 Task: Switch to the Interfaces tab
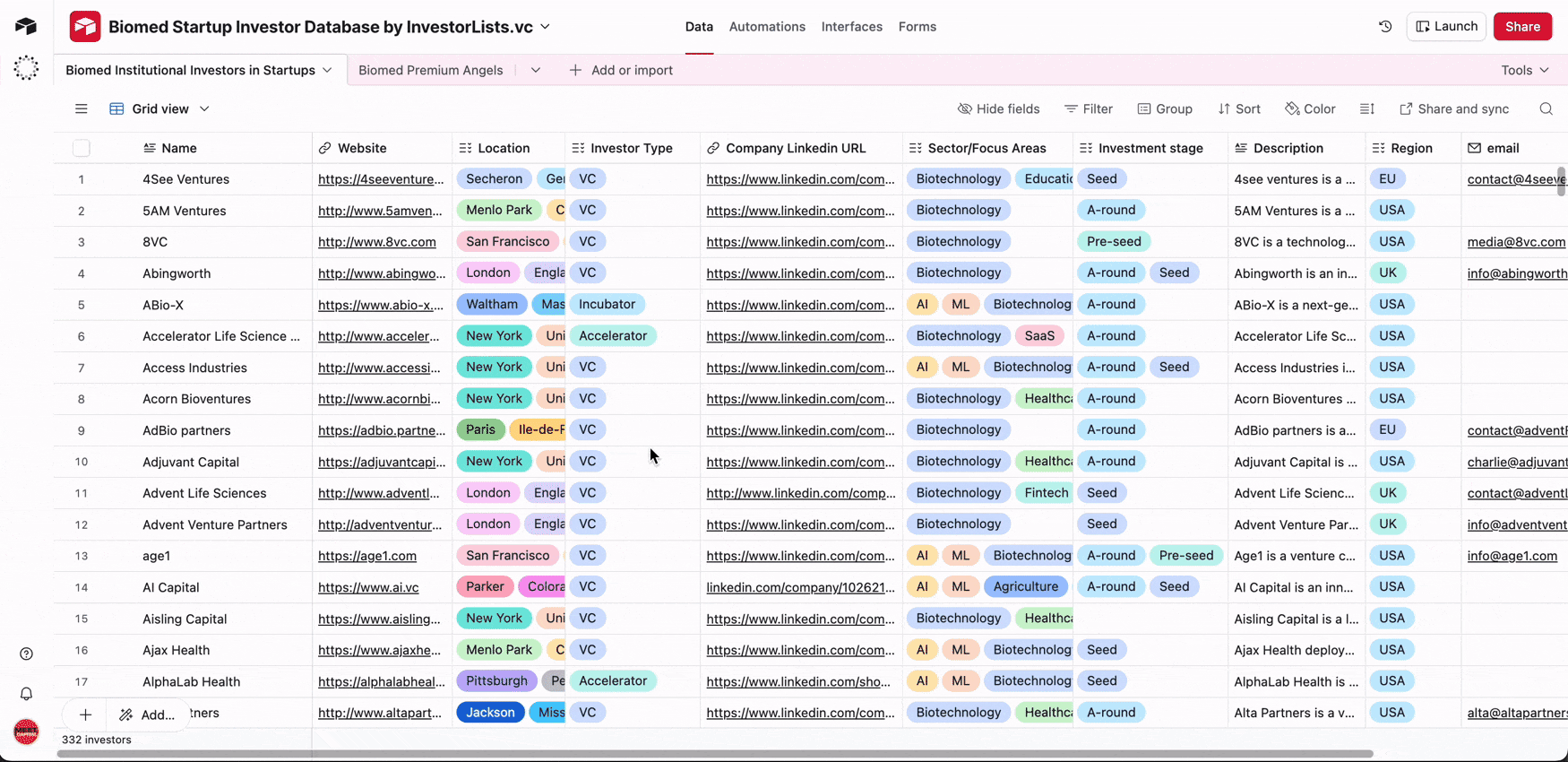(852, 27)
